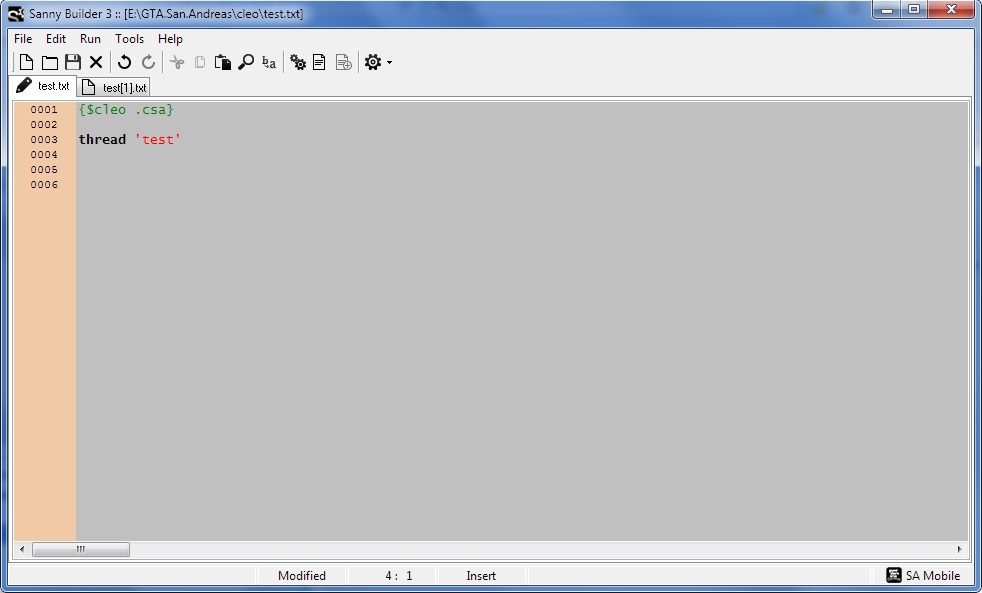Compile the script
The image size is (982, 593).
298,61
